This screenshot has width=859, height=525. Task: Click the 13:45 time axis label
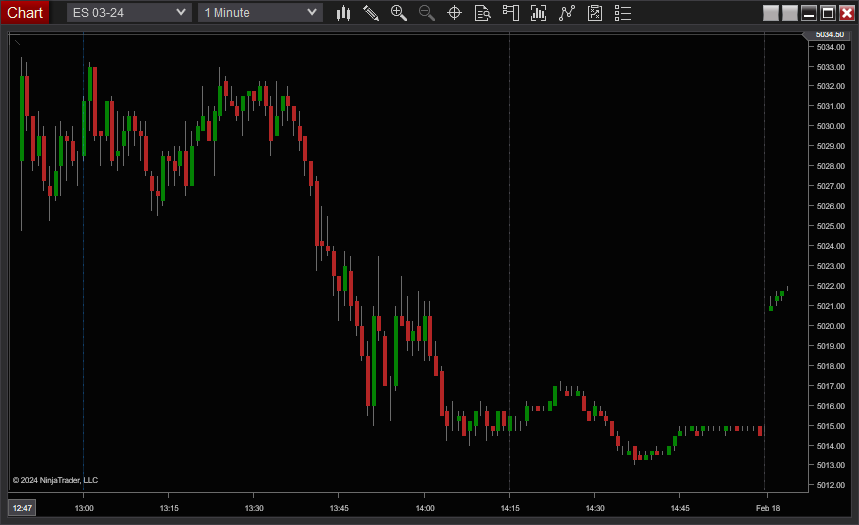339,508
